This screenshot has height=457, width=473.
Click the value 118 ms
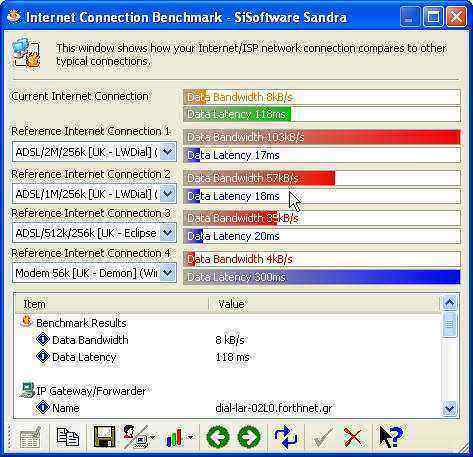(232, 357)
